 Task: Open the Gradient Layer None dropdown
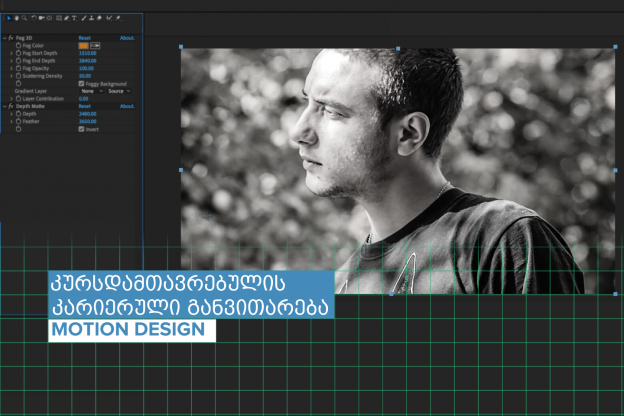92,91
